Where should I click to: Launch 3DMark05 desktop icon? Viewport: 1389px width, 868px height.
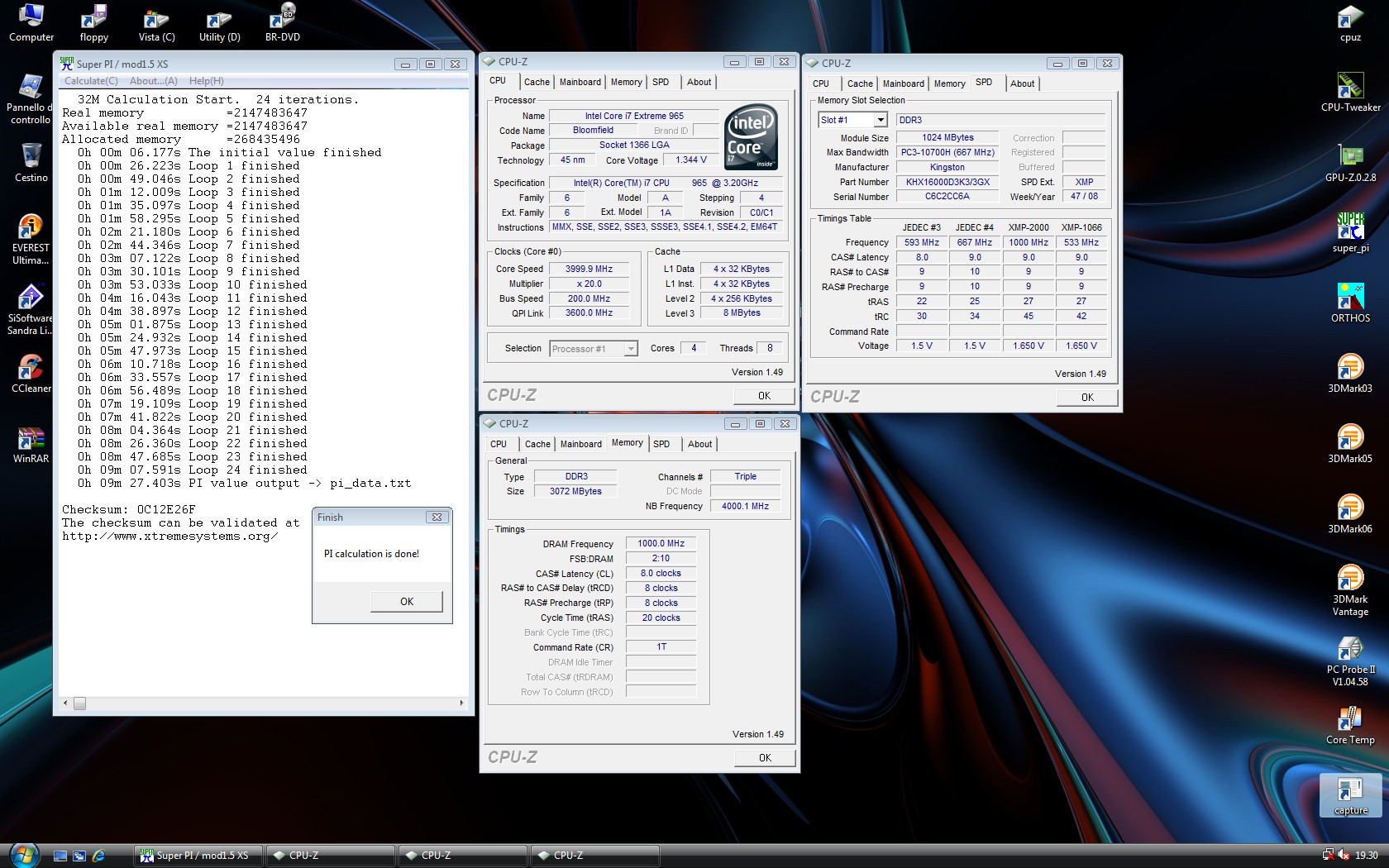point(1350,444)
